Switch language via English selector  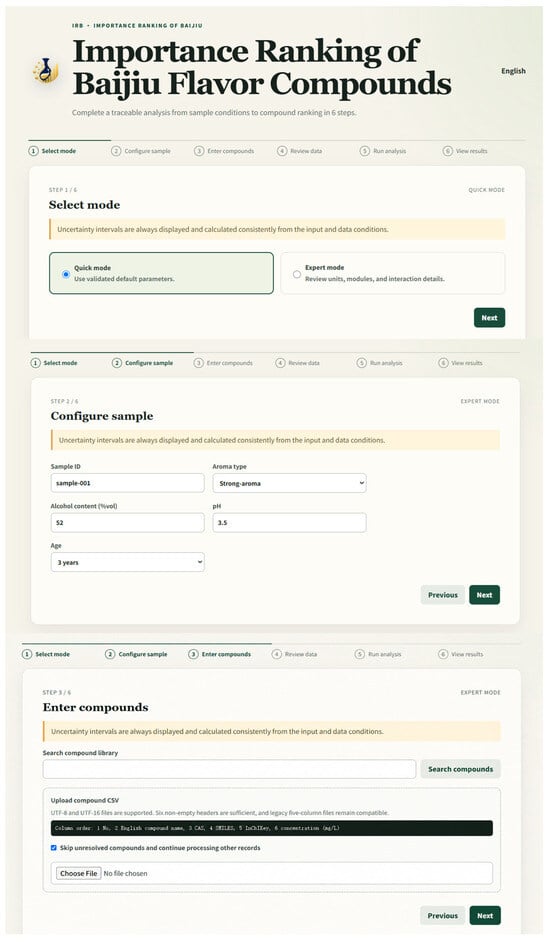tap(513, 71)
